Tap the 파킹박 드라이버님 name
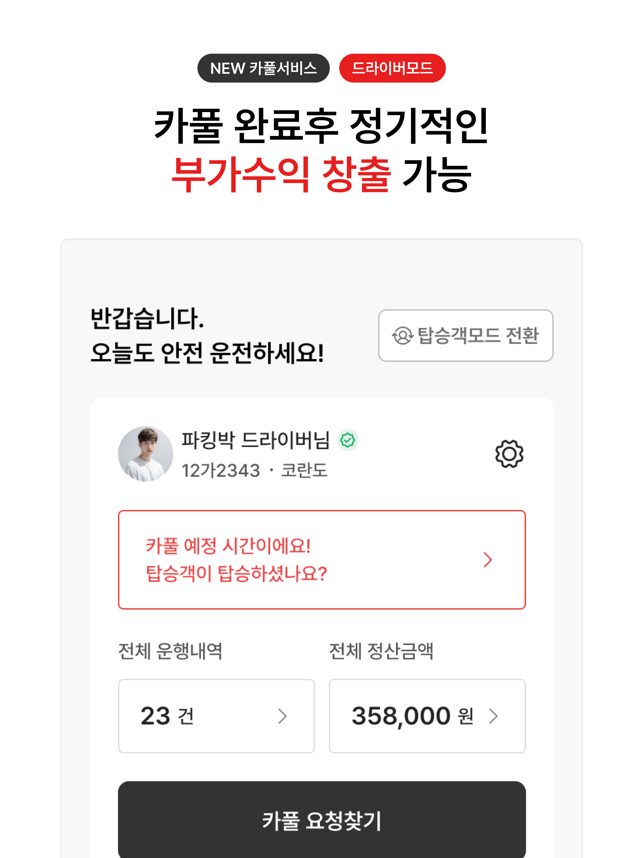This screenshot has height=858, width=643. pos(255,440)
